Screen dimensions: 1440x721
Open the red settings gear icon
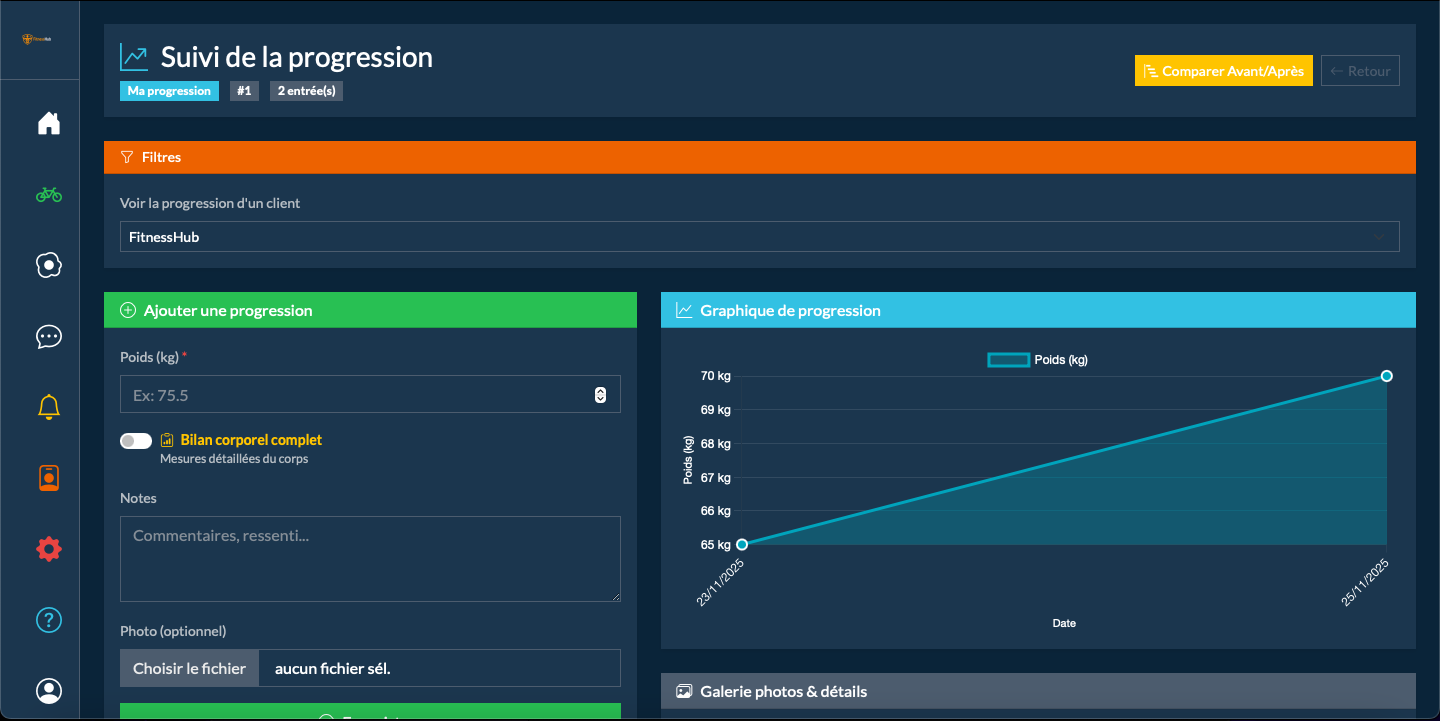48,549
